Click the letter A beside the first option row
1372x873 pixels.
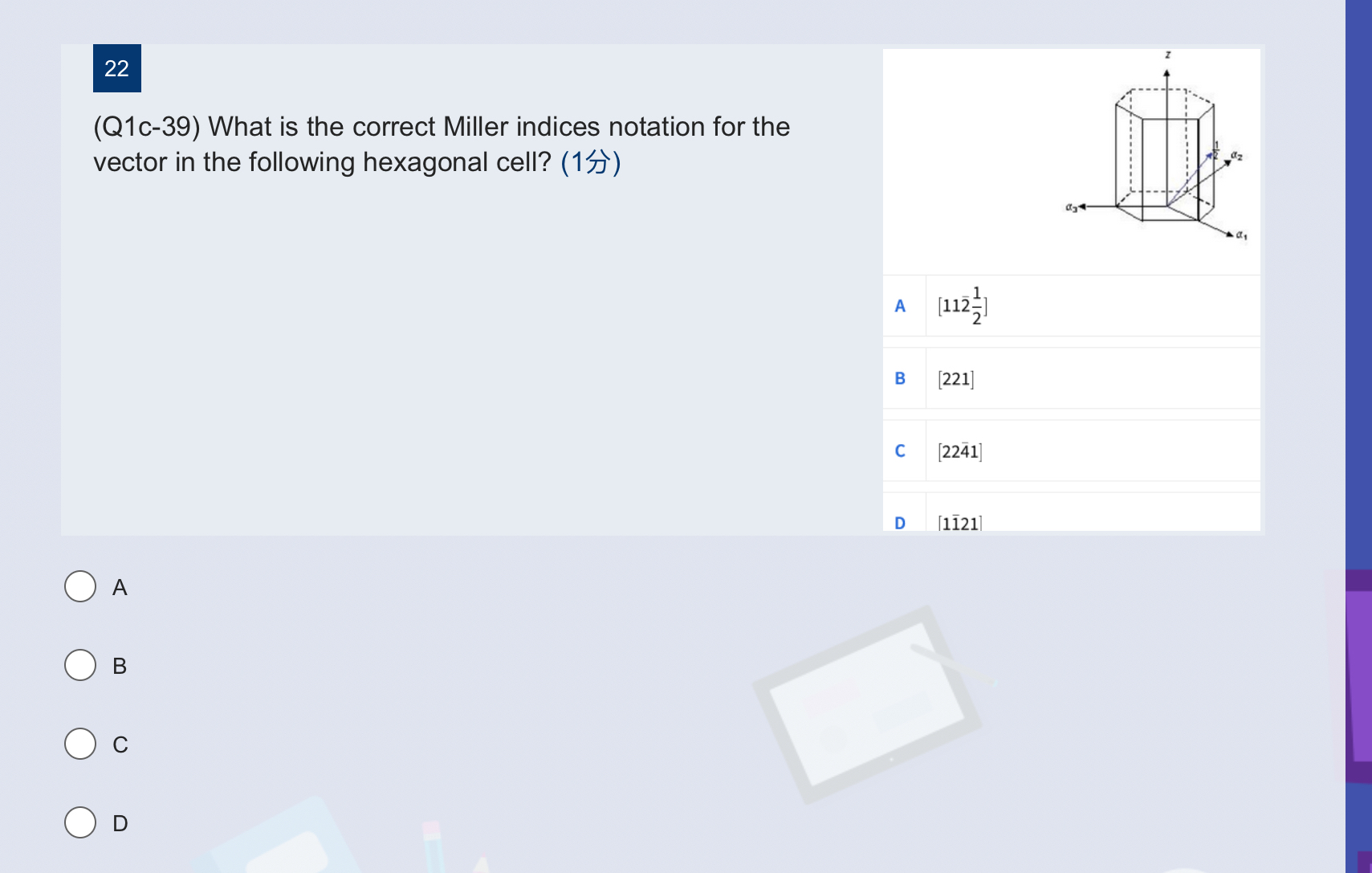point(901,304)
